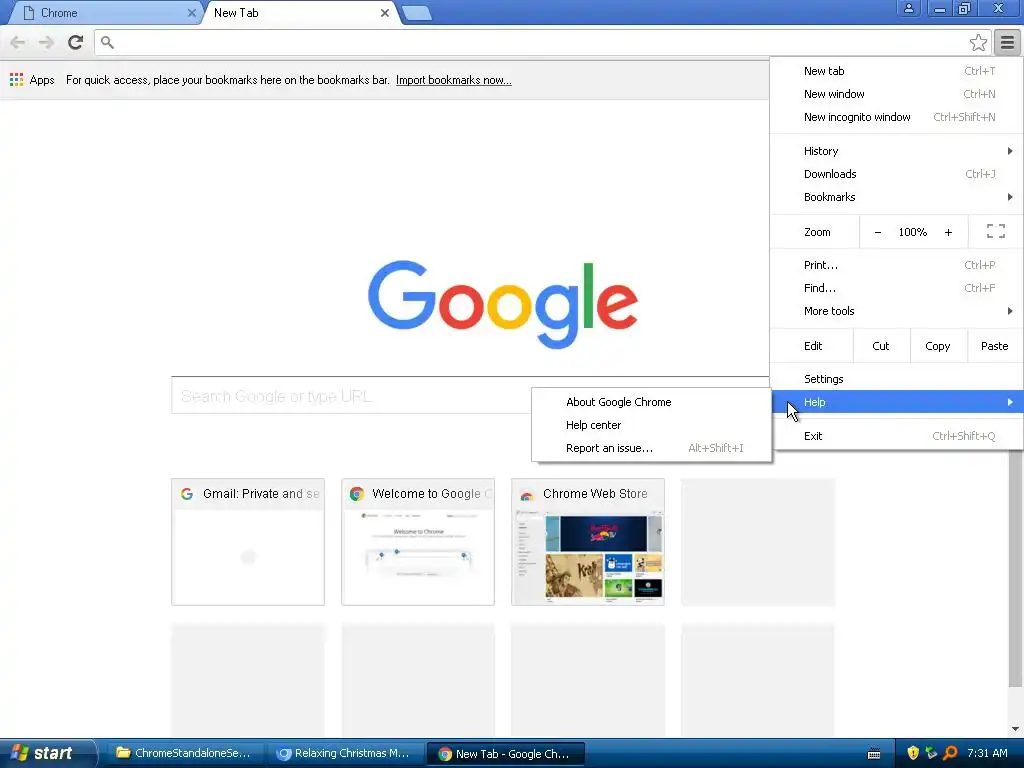Click the Google search box
The image size is (1024, 768).
(353, 395)
